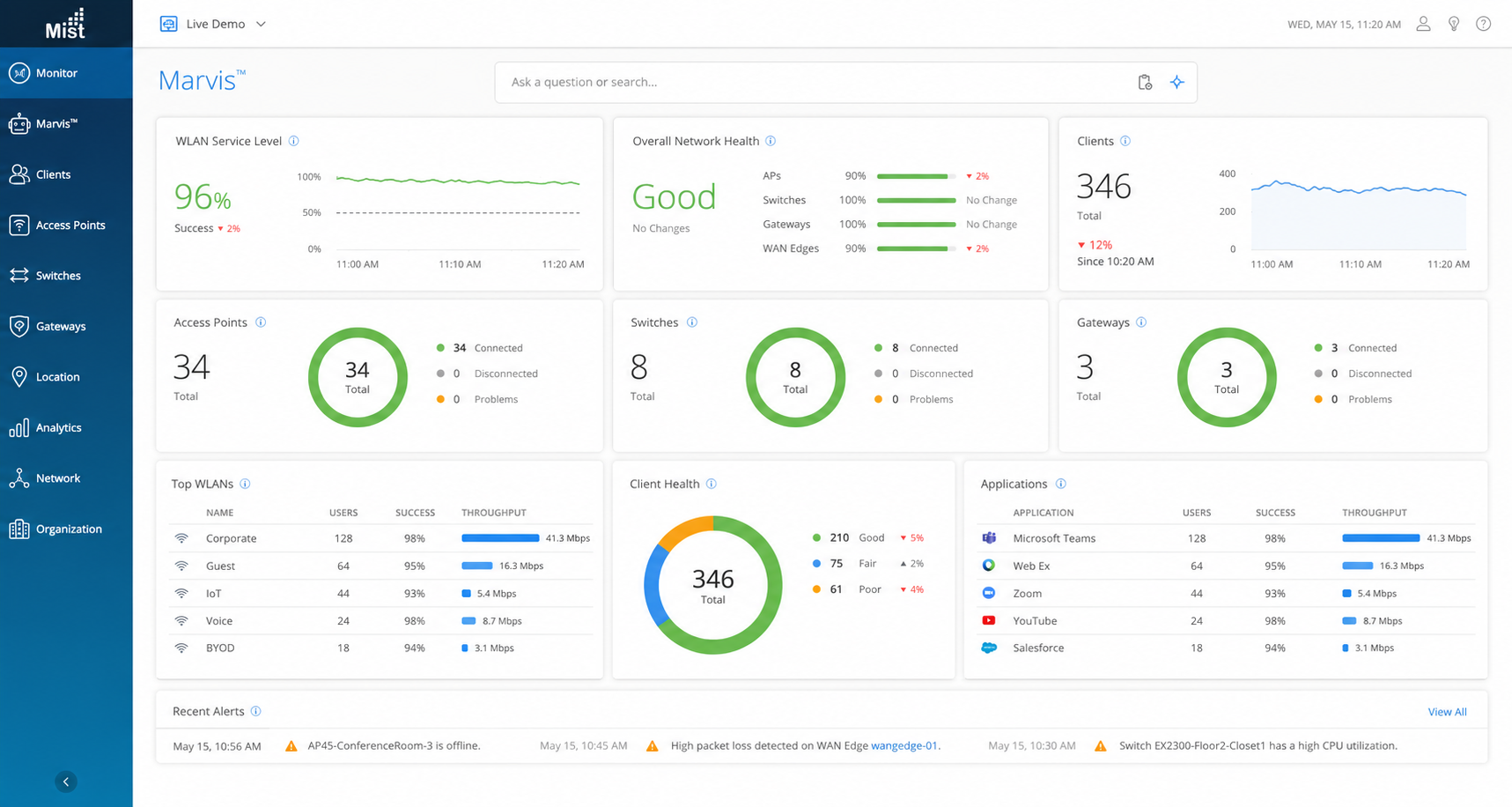The width and height of the screenshot is (1512, 807).
Task: Click the user account icon
Action: (x=1423, y=24)
